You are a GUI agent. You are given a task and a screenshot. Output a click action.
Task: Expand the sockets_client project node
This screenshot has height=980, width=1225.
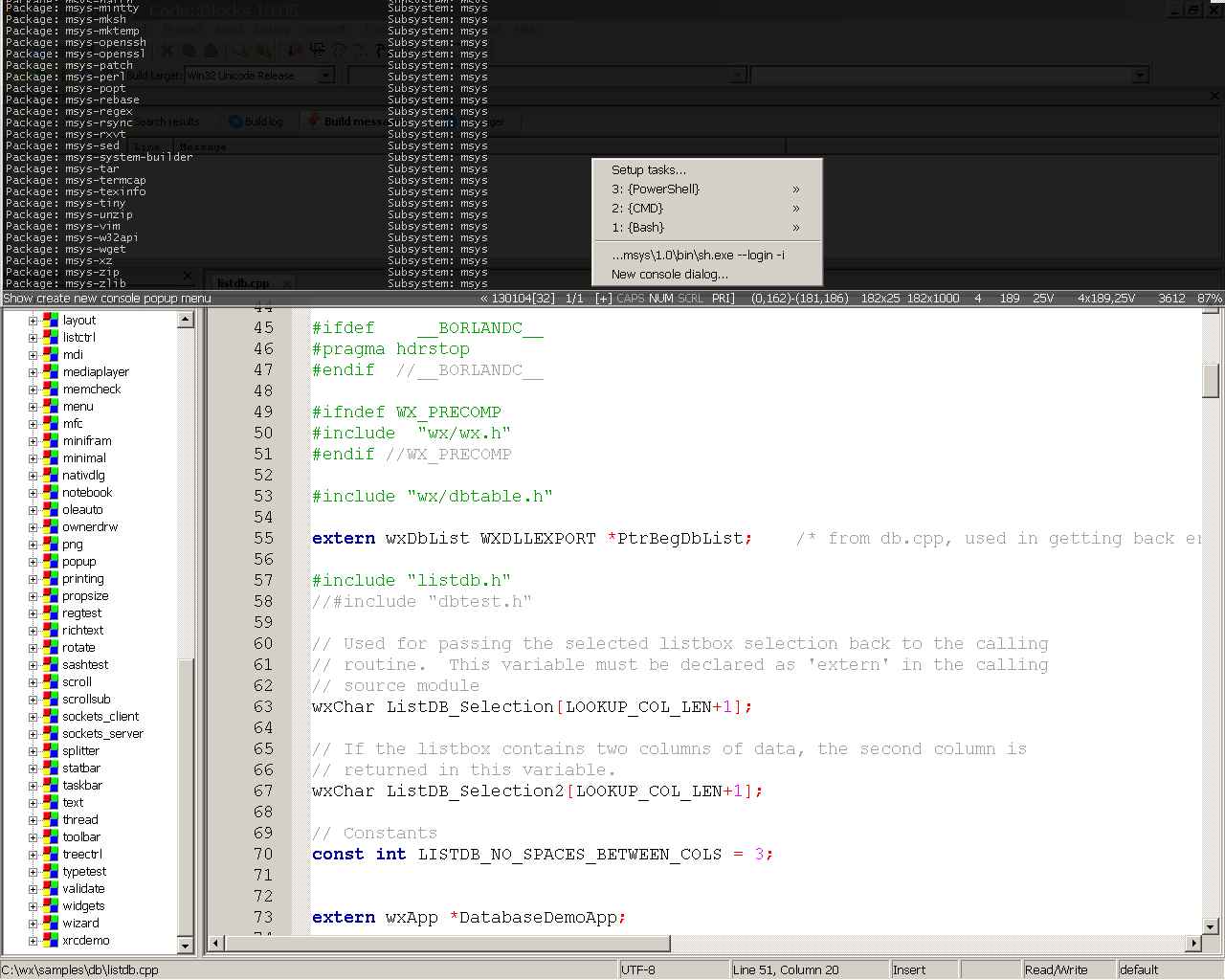point(33,717)
